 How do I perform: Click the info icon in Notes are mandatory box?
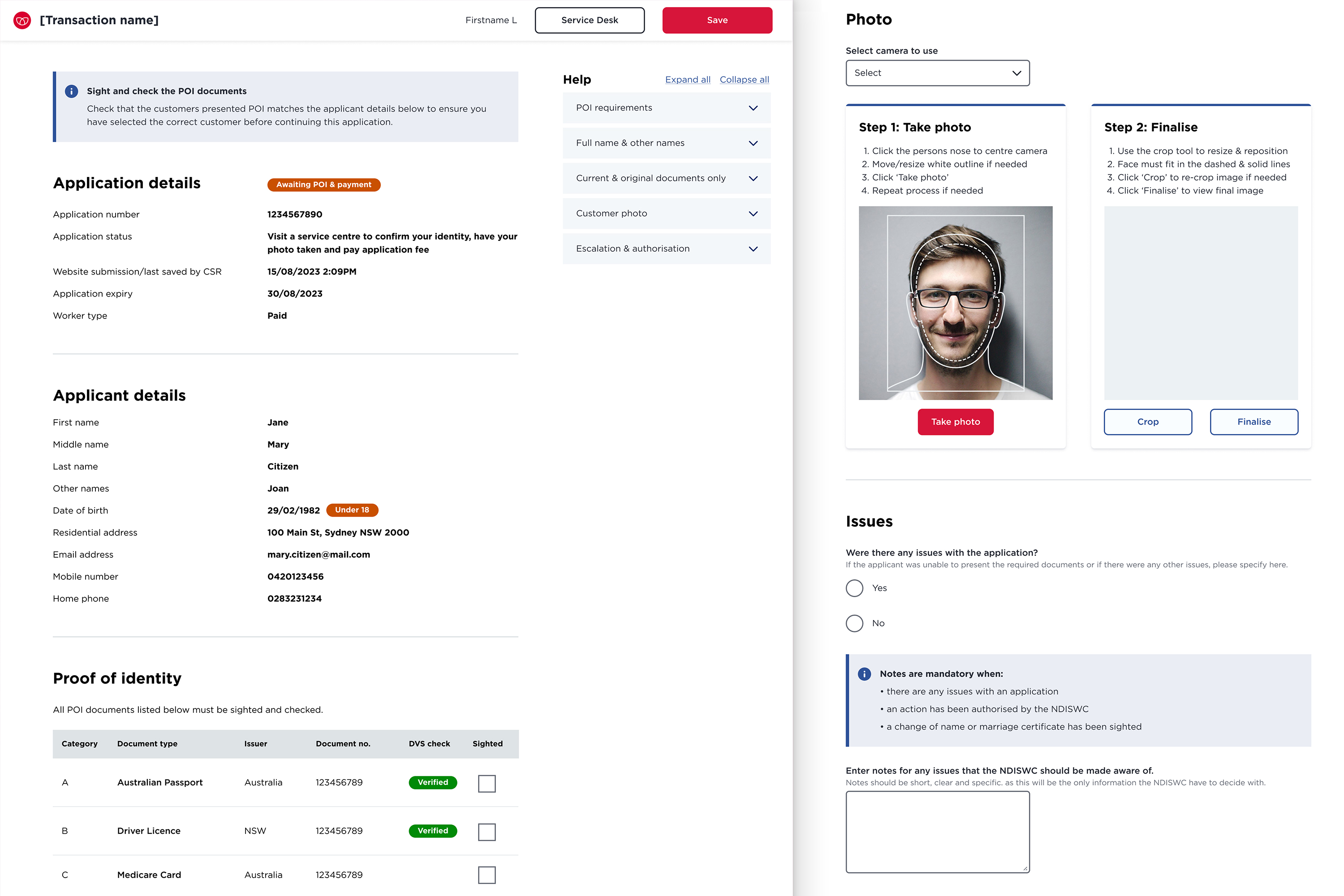click(x=865, y=674)
